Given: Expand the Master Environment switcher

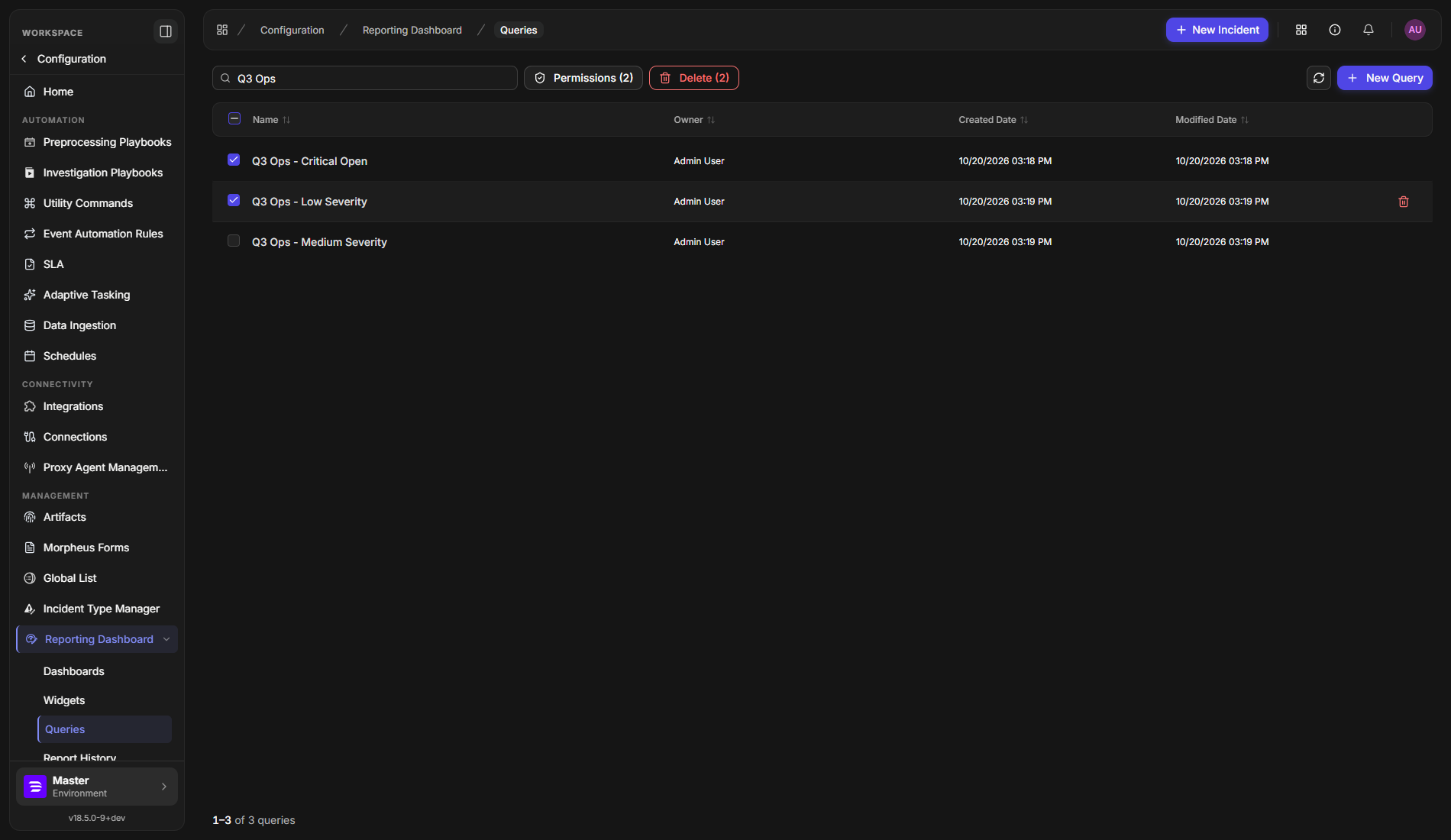Looking at the screenshot, I should [x=97, y=787].
